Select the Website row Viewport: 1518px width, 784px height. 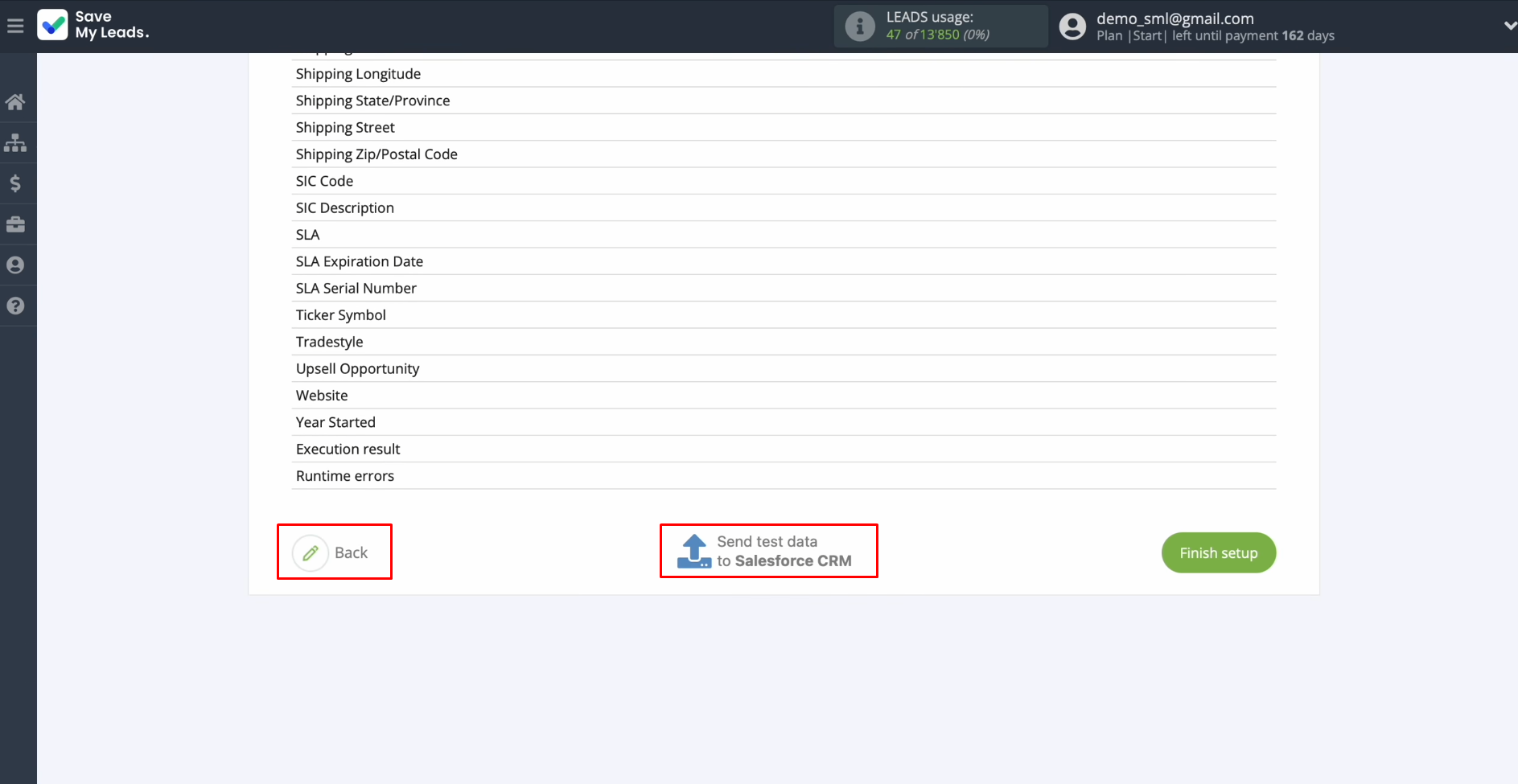click(x=784, y=396)
